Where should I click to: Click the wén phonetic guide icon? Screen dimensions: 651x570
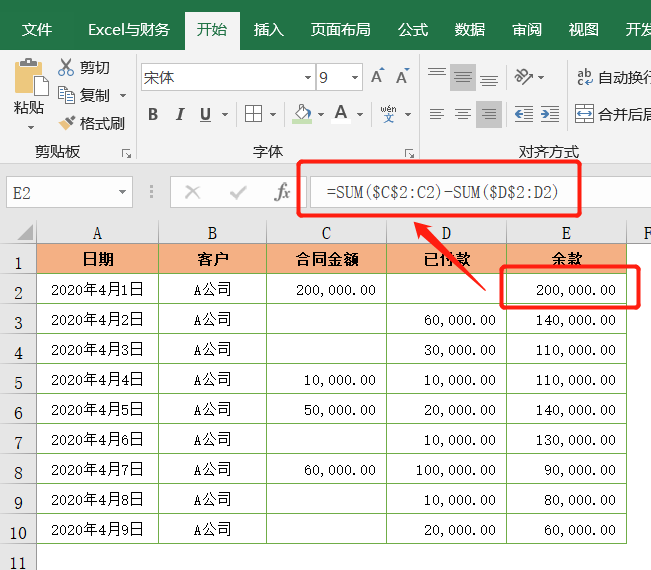pyautogui.click(x=389, y=113)
